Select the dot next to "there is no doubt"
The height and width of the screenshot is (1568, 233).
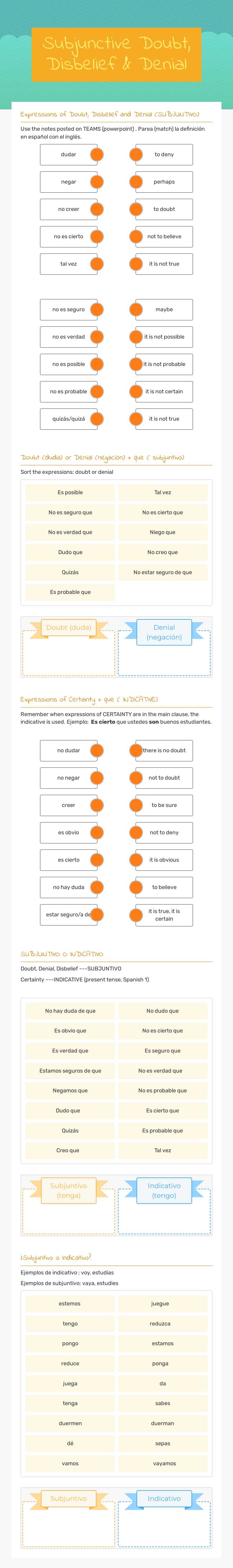[135, 750]
